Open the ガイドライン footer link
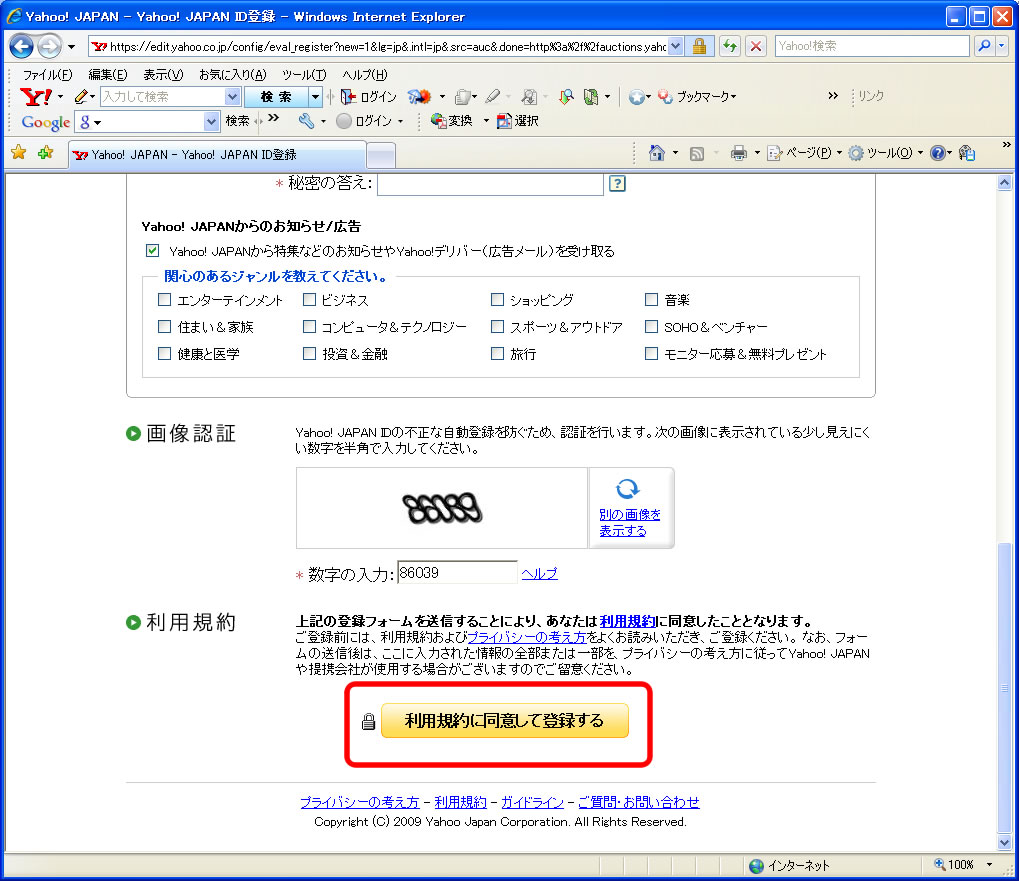 coord(532,802)
